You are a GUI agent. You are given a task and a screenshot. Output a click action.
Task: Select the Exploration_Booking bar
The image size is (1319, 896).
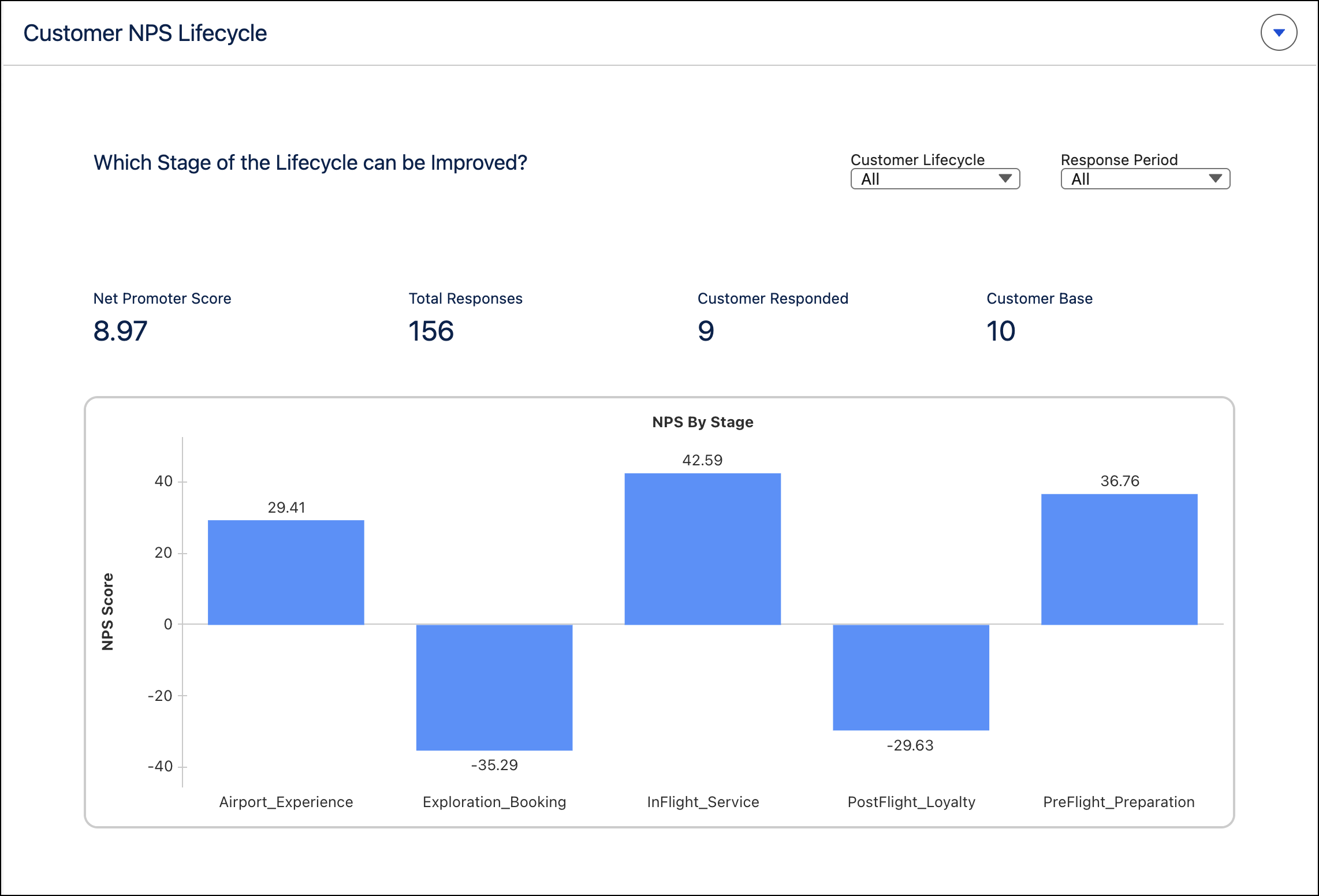click(494, 687)
